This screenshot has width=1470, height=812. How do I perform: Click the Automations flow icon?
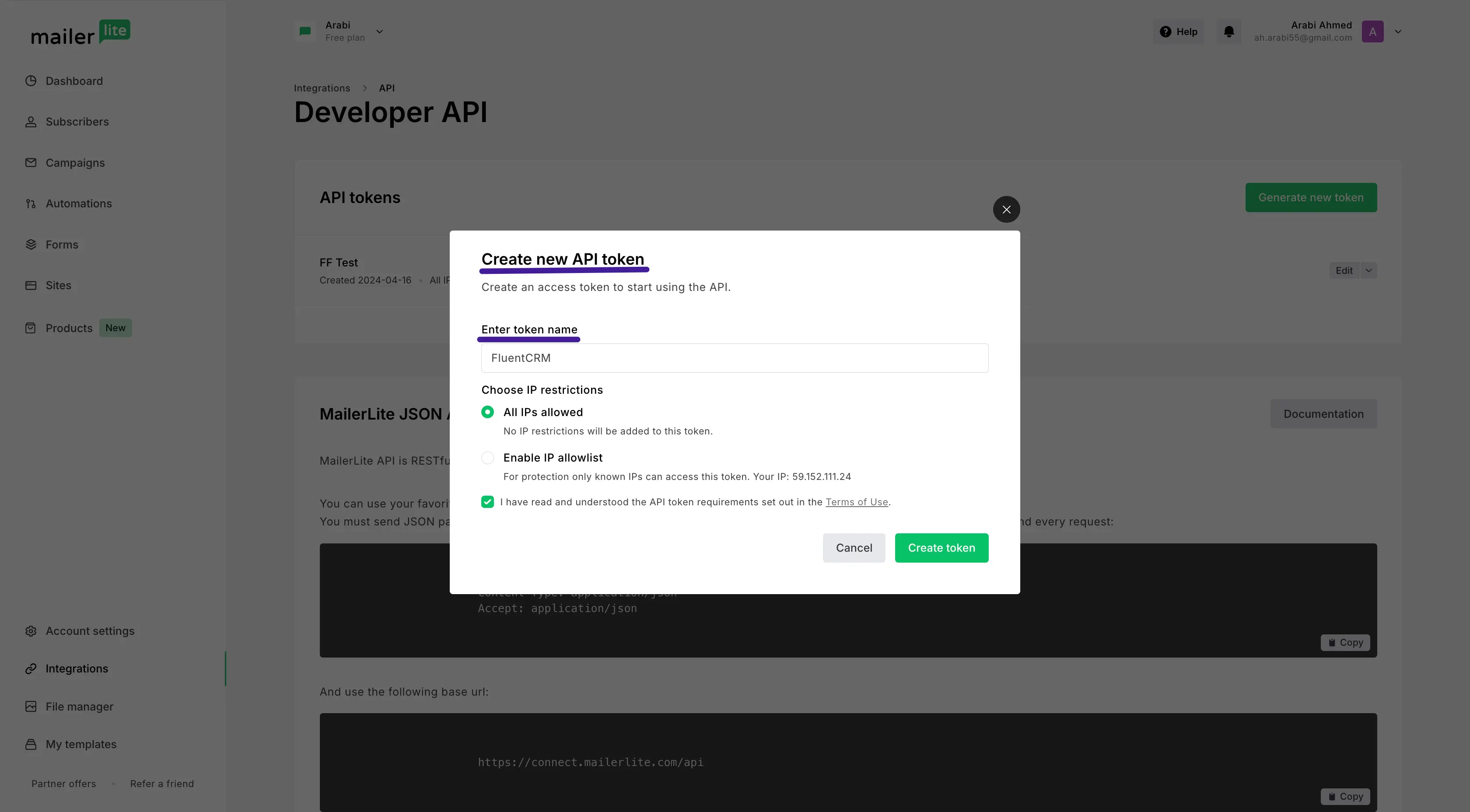[x=31, y=204]
